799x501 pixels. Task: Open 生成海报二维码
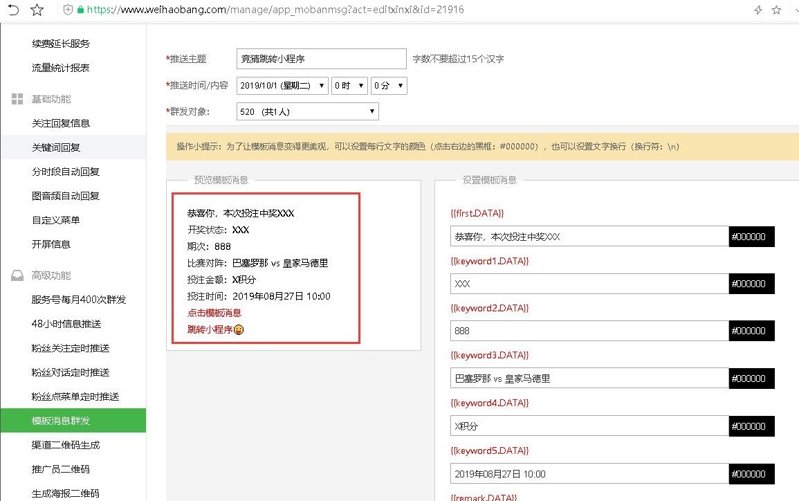[x=65, y=493]
